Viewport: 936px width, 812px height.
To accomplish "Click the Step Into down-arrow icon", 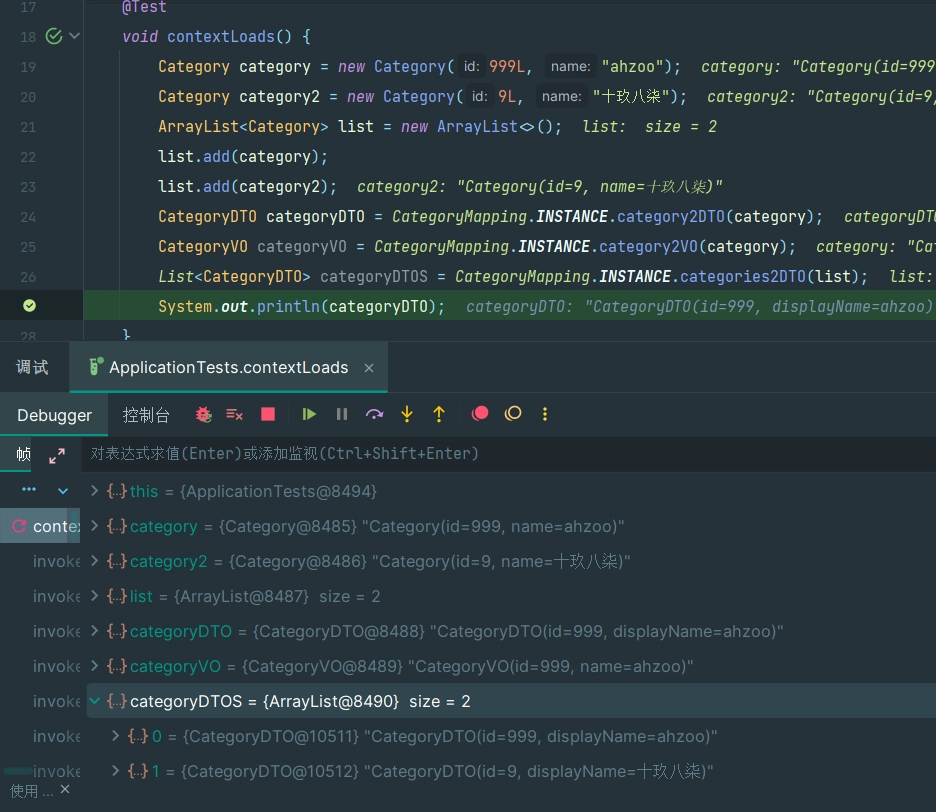I will [407, 414].
